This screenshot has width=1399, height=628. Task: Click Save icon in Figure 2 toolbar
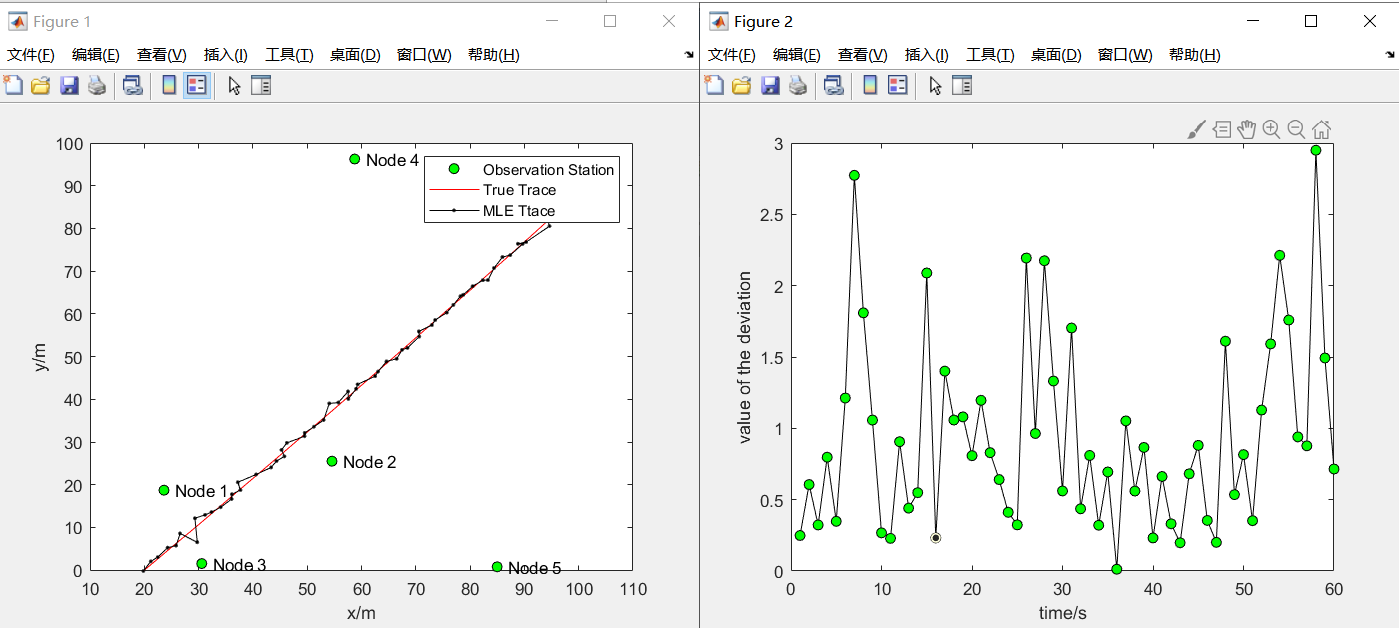pos(770,85)
